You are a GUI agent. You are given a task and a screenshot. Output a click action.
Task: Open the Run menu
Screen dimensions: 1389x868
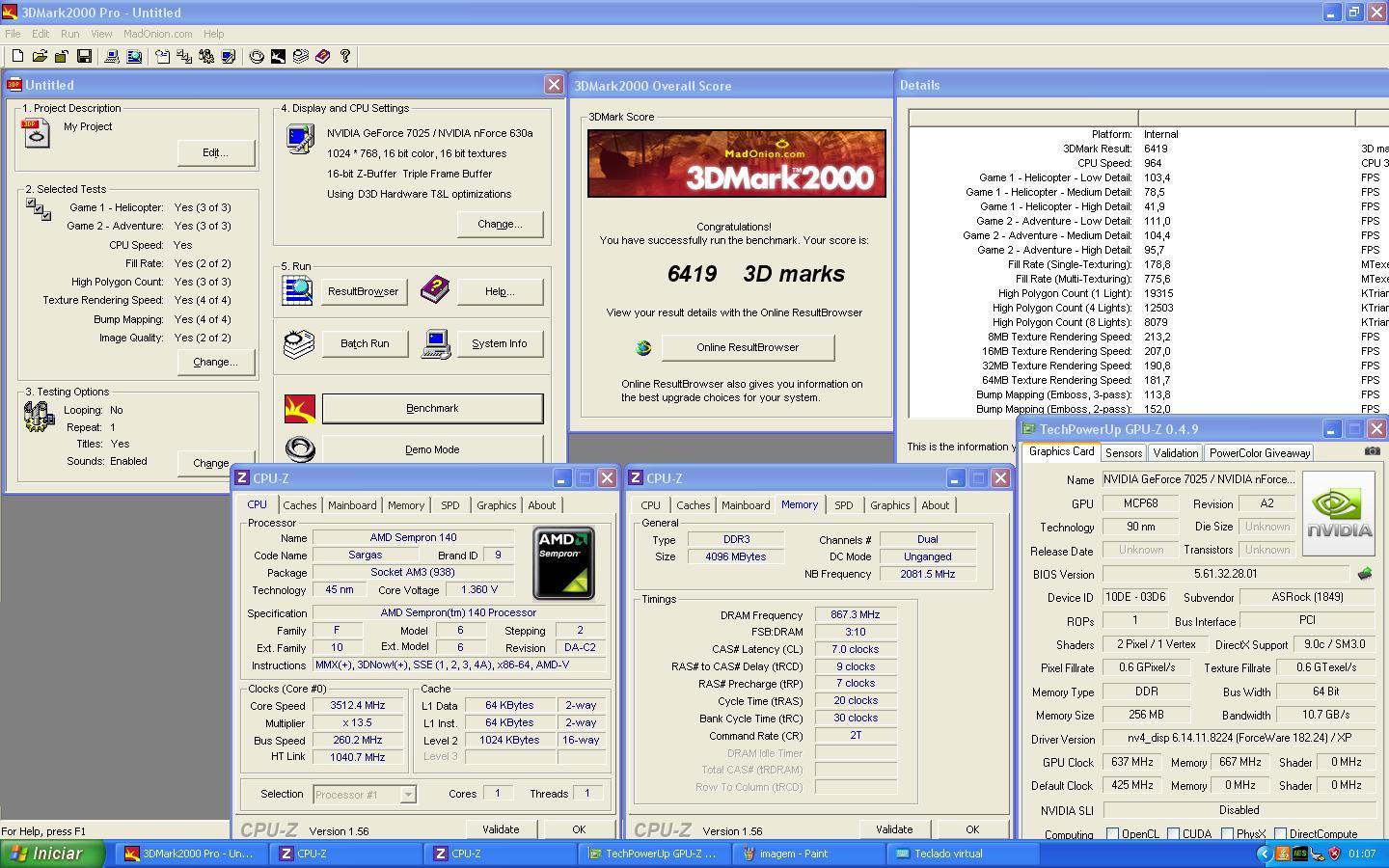pyautogui.click(x=70, y=34)
